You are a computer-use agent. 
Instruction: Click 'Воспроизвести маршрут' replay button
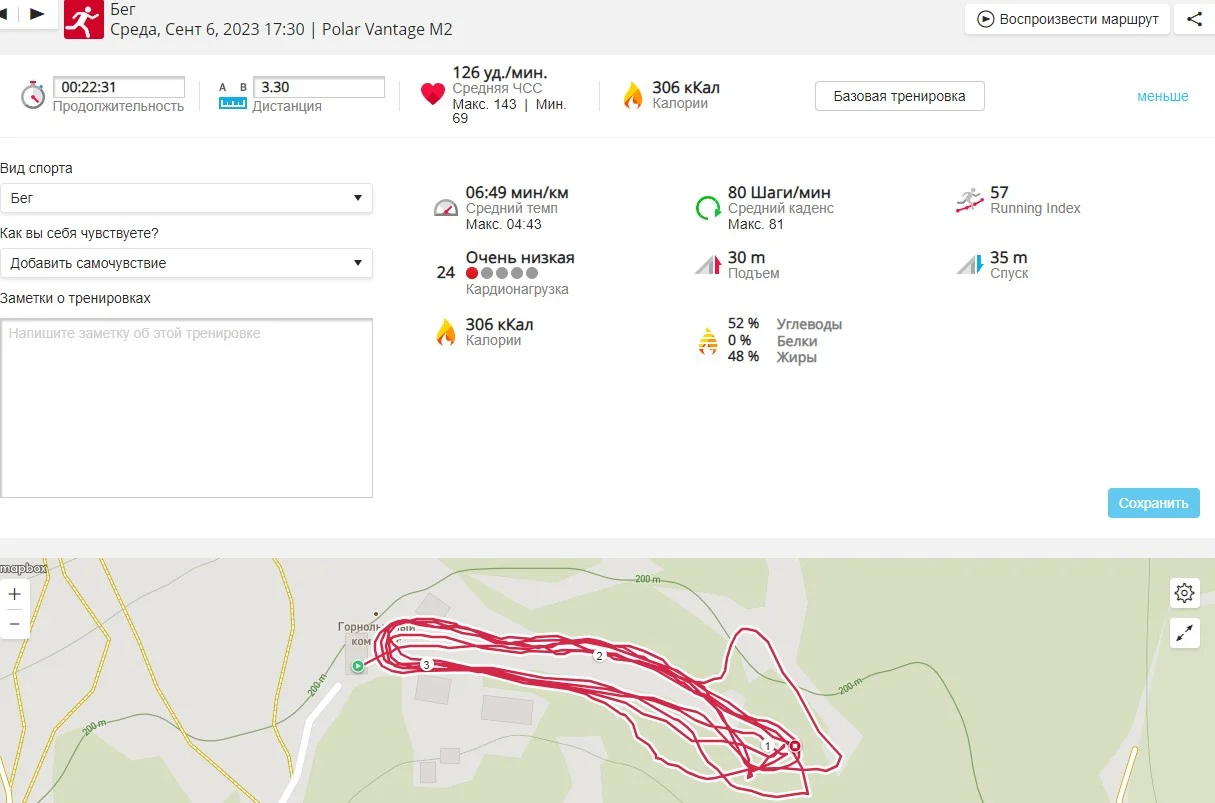pyautogui.click(x=1067, y=19)
